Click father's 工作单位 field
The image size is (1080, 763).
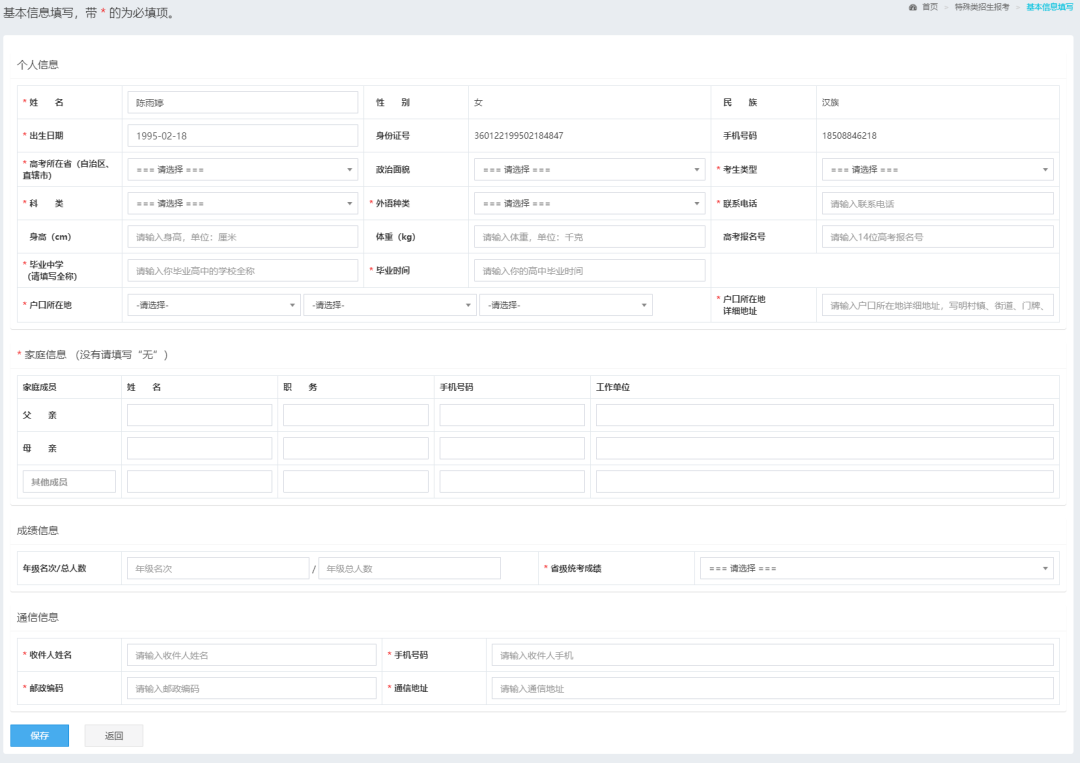tap(824, 415)
